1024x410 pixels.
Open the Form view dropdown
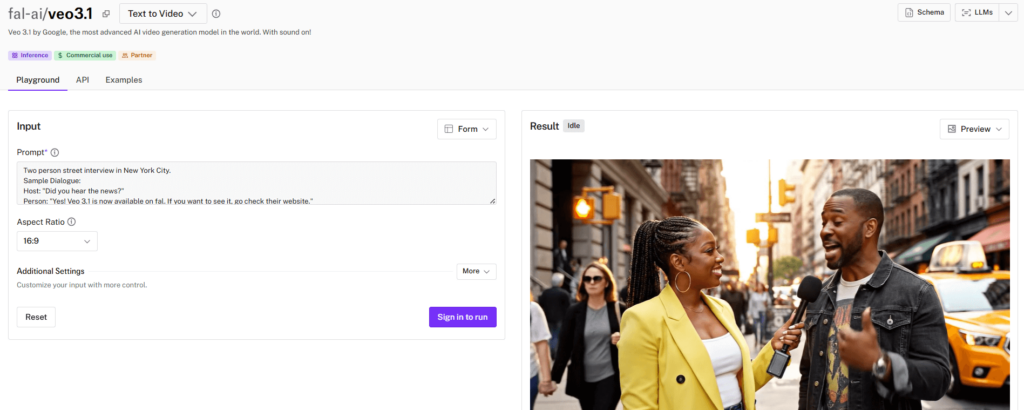(466, 129)
